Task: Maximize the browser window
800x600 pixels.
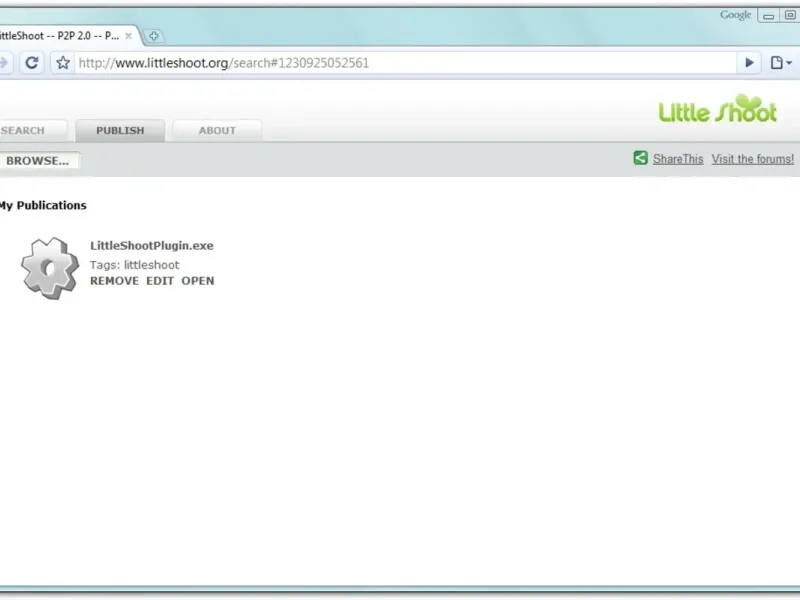Action: pyautogui.click(x=790, y=16)
